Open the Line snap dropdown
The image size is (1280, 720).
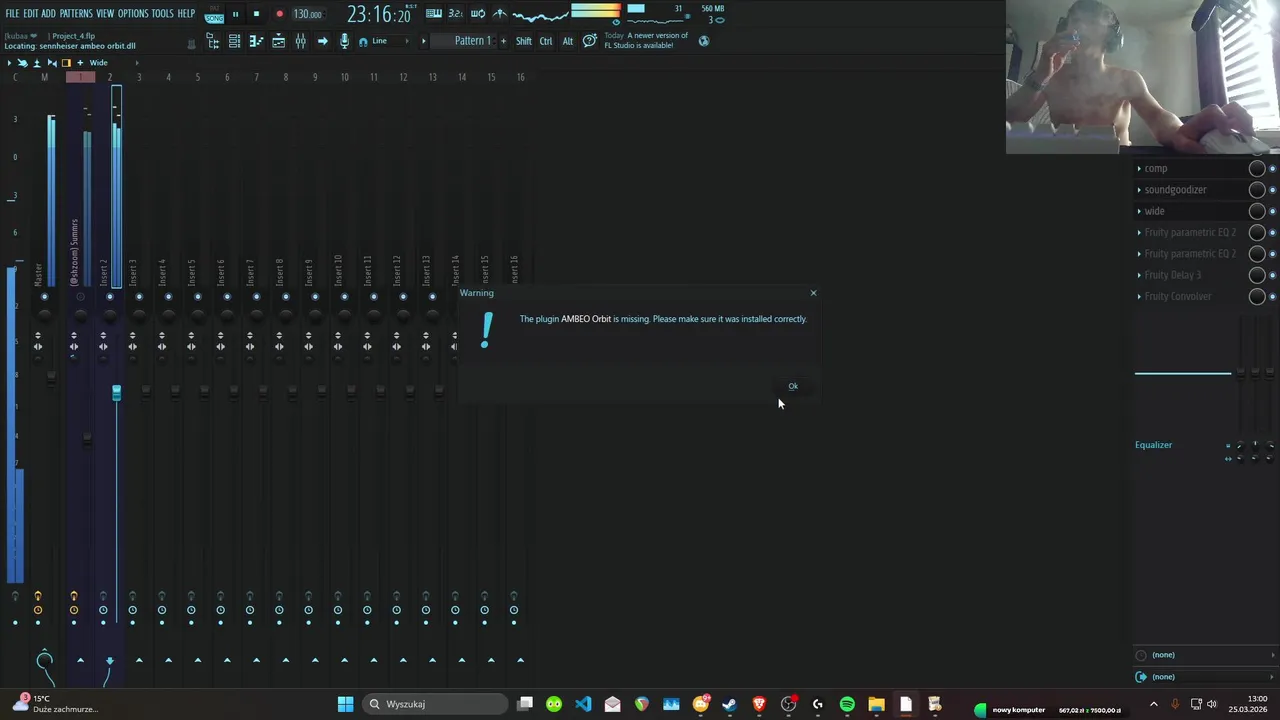pyautogui.click(x=392, y=41)
